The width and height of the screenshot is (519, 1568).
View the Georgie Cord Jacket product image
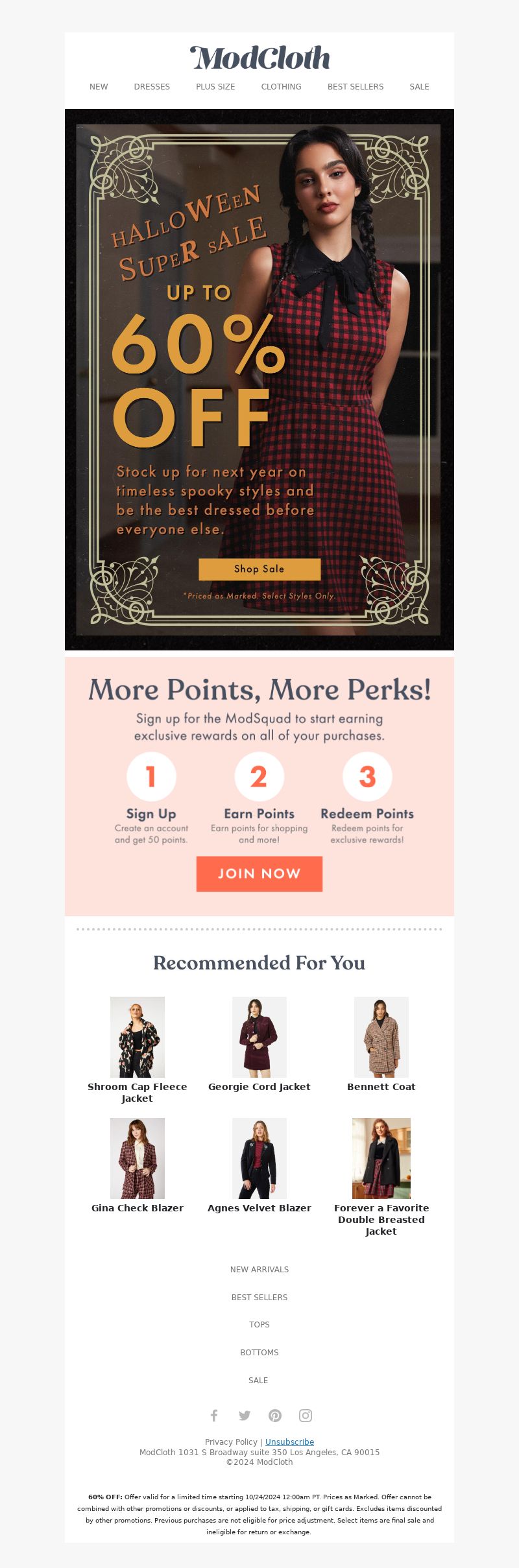click(259, 1037)
